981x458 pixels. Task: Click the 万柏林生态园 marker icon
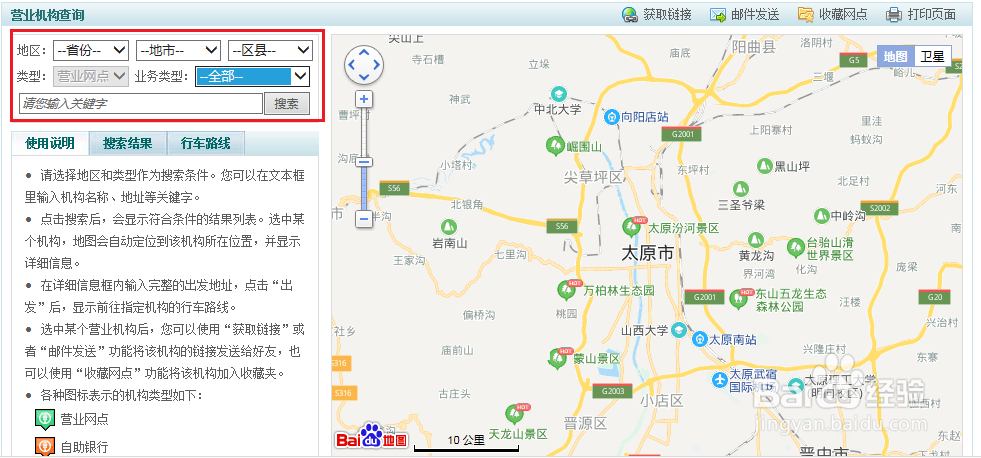(567, 290)
